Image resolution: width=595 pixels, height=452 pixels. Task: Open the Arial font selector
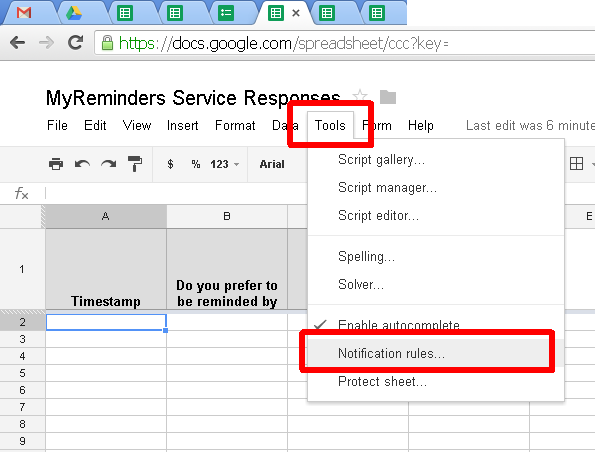coord(272,164)
